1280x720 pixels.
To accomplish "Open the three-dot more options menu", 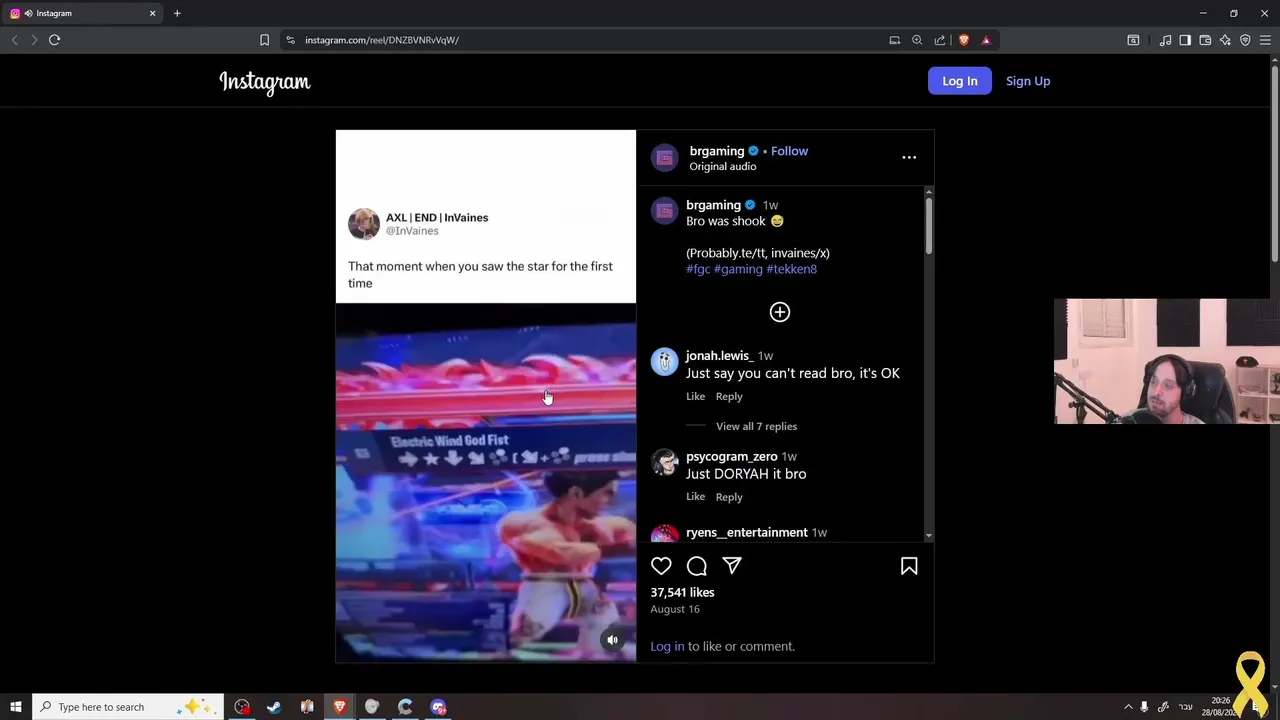I will point(909,157).
